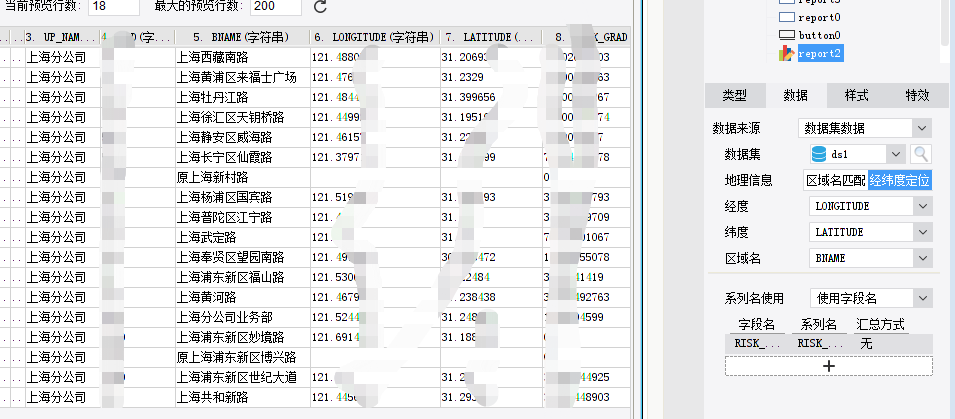Click the 原上海浦东新区博兴路 cell
955x419 pixels.
[x=242, y=357]
